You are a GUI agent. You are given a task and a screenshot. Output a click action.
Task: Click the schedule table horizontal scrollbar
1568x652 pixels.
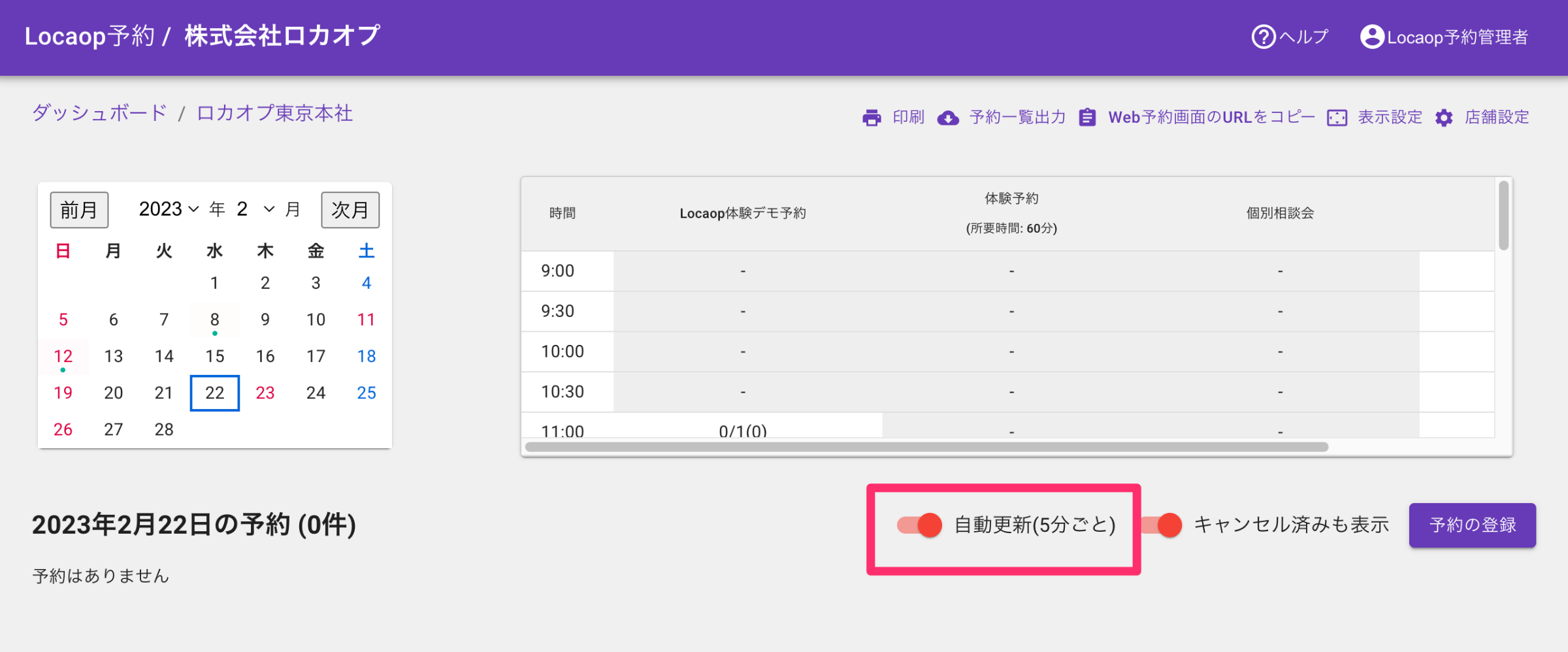point(926,447)
